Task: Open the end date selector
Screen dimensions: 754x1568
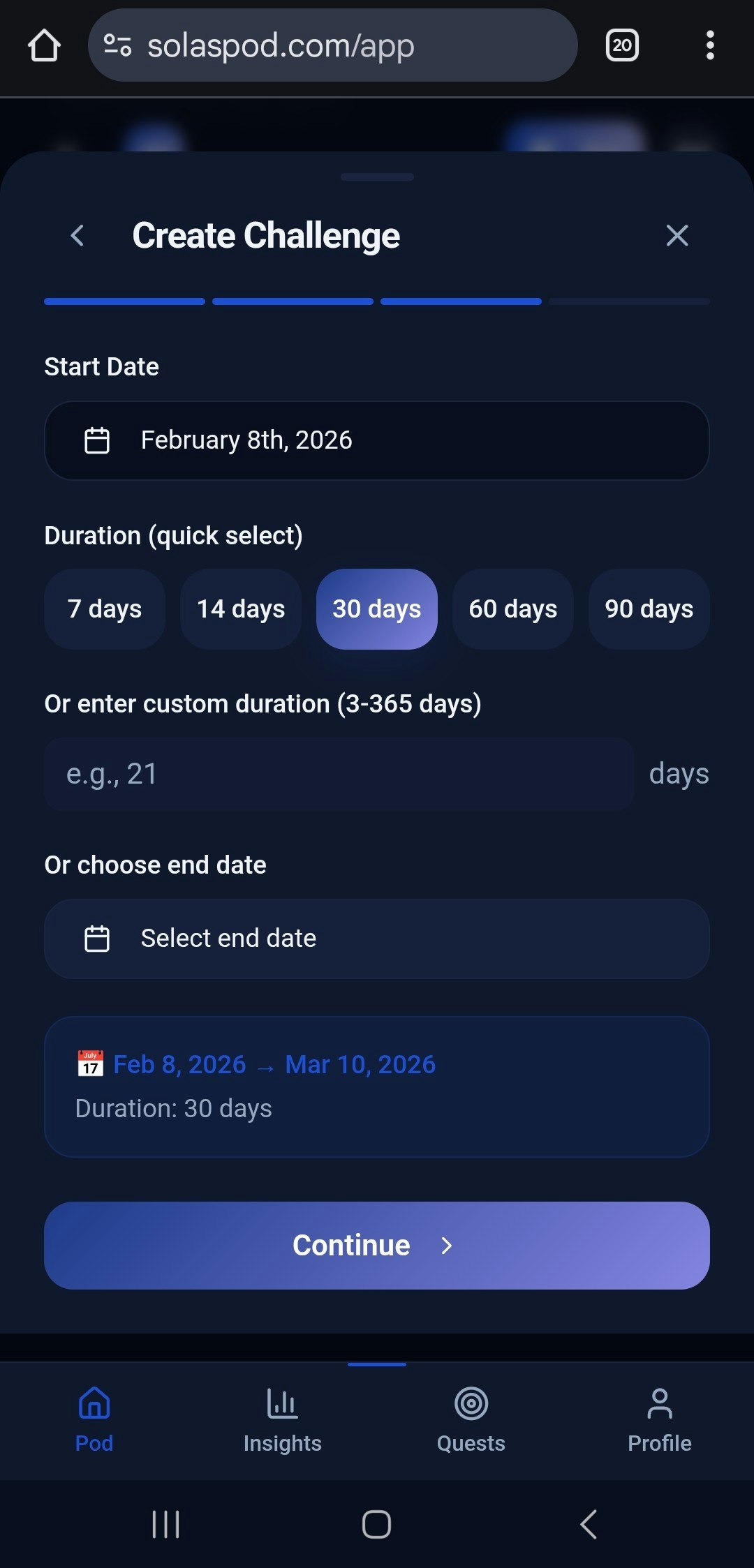Action: [x=377, y=938]
